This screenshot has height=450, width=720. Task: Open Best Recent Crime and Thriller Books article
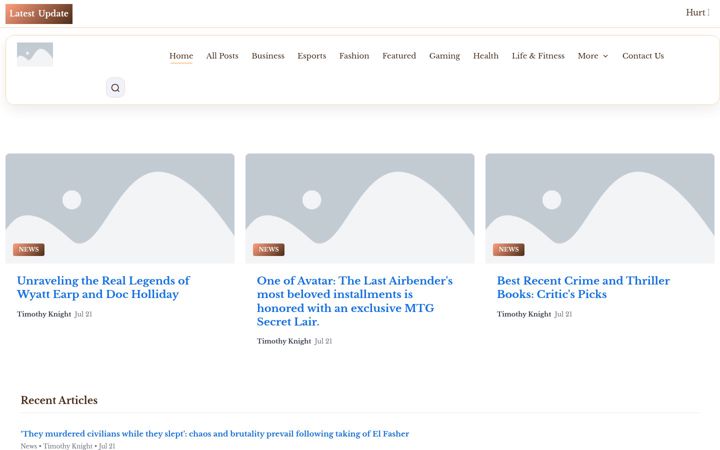tap(583, 287)
